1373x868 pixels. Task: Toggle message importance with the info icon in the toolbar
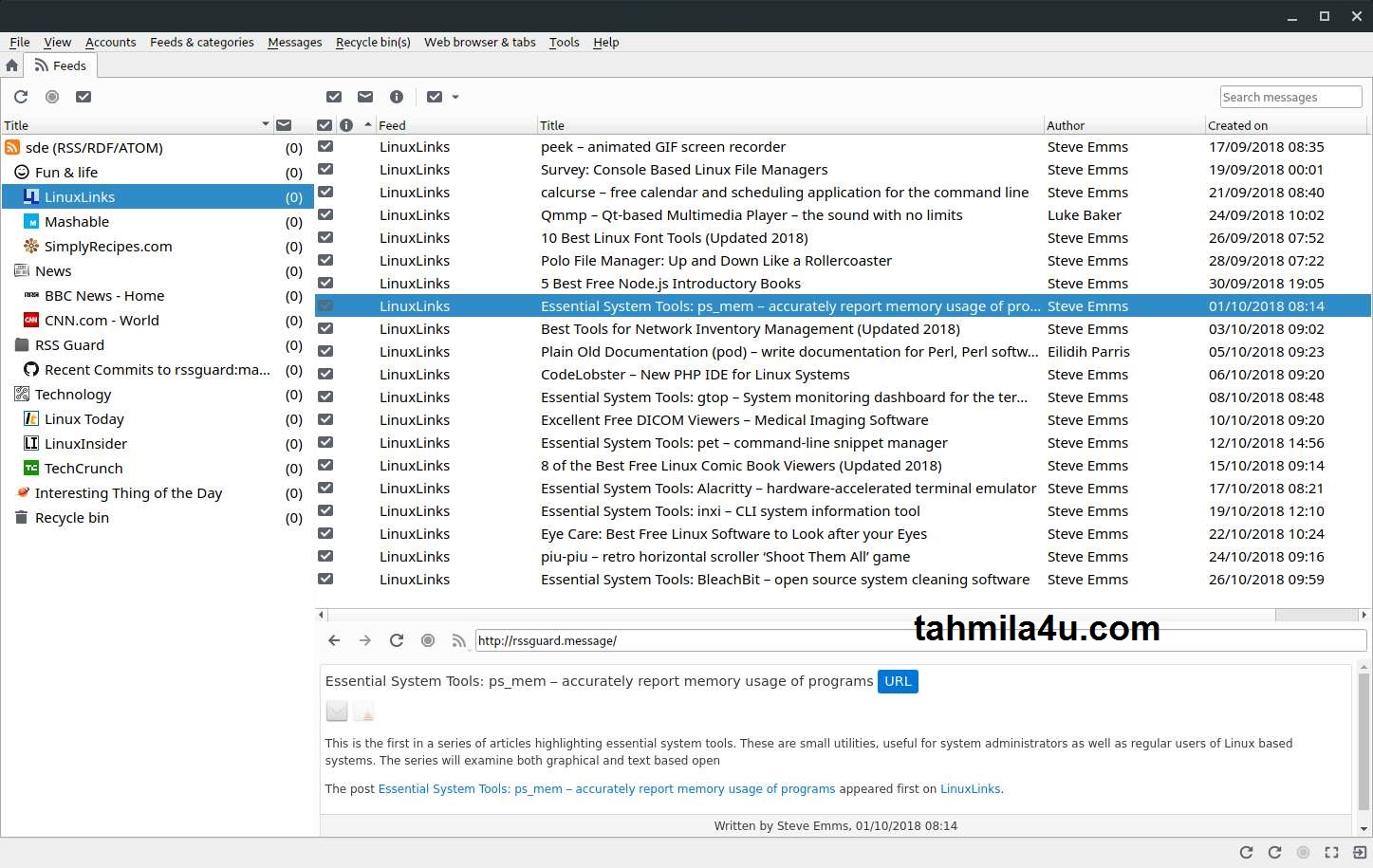[397, 97]
